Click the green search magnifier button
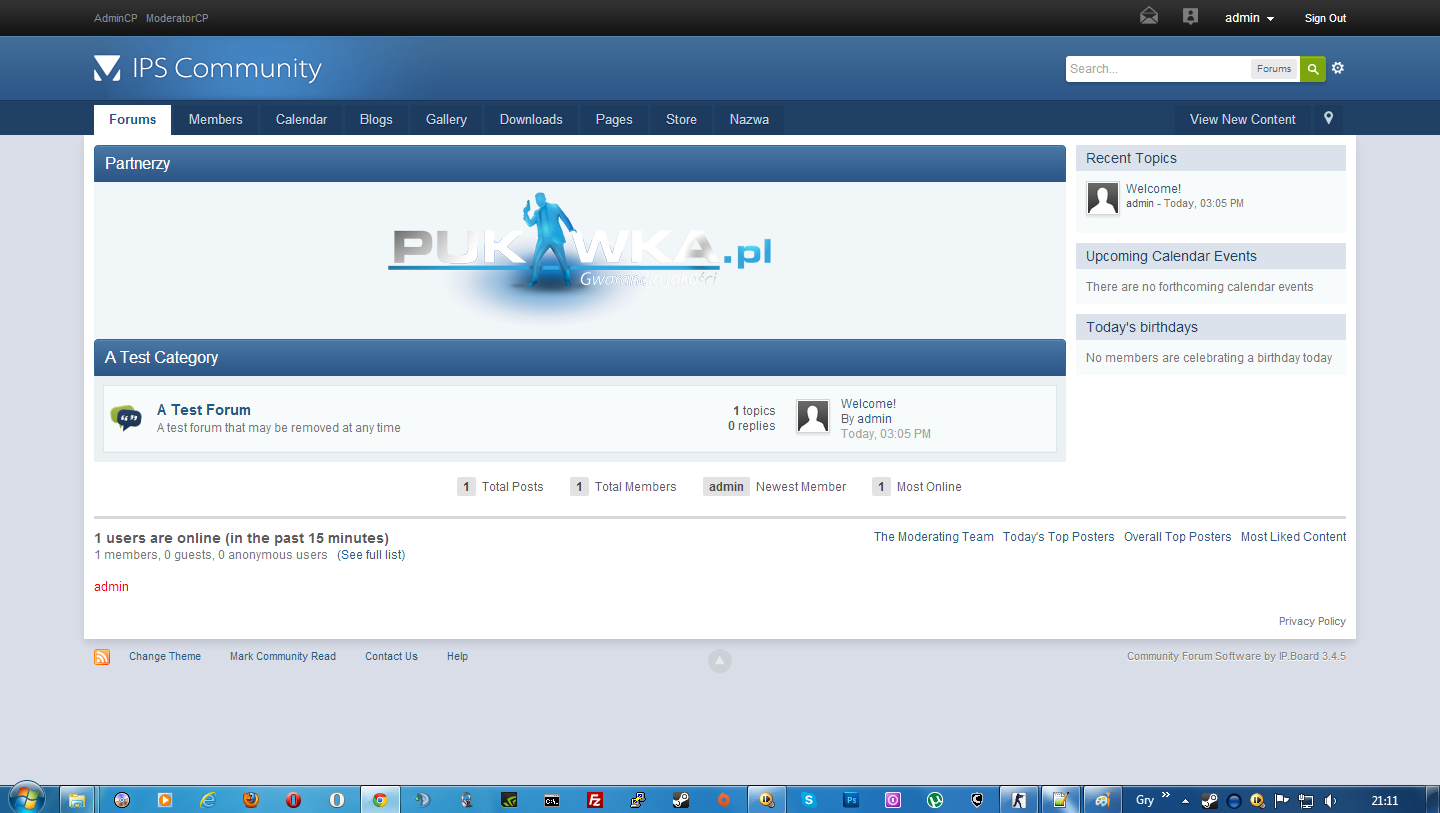The height and width of the screenshot is (813, 1440). tap(1313, 69)
